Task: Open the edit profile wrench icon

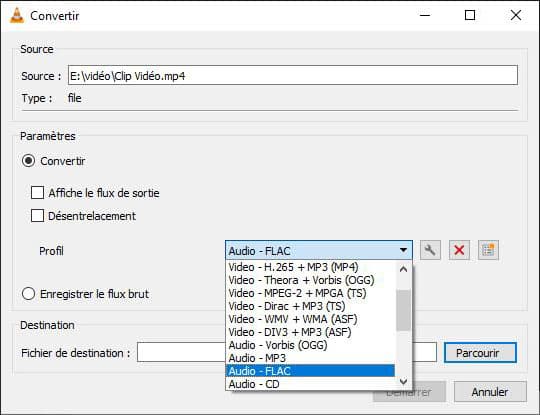Action: click(x=430, y=250)
